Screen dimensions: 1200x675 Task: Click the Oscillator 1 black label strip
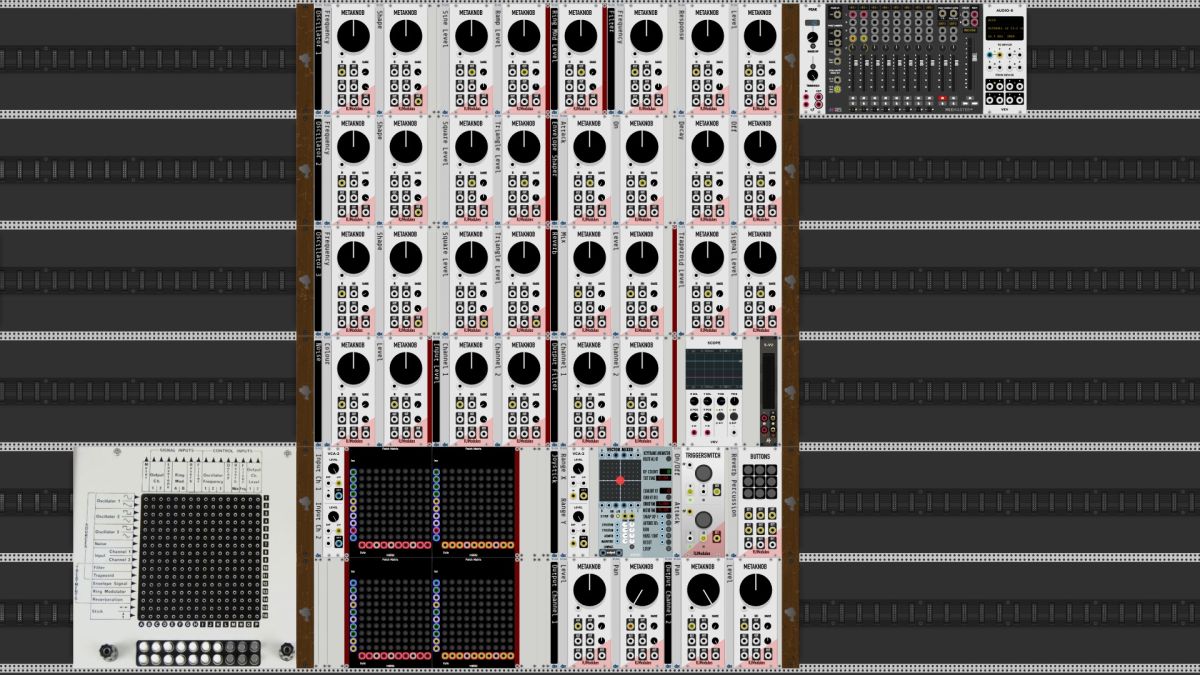coord(319,58)
